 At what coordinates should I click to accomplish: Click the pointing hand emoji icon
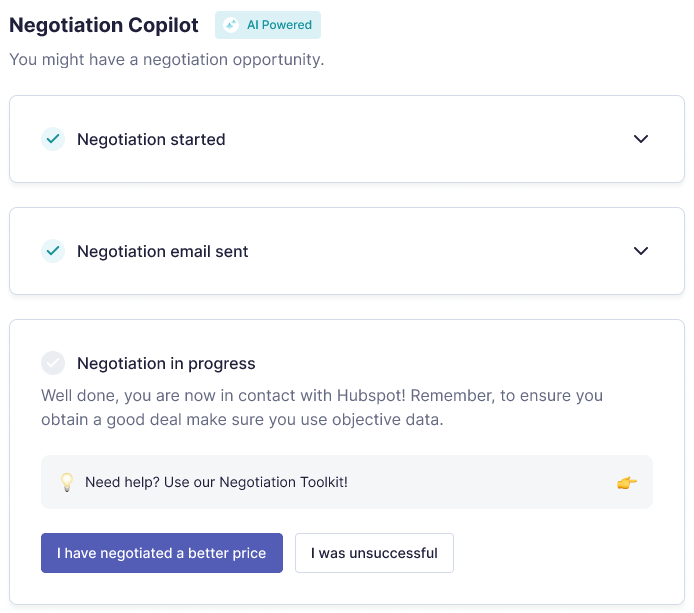click(627, 482)
